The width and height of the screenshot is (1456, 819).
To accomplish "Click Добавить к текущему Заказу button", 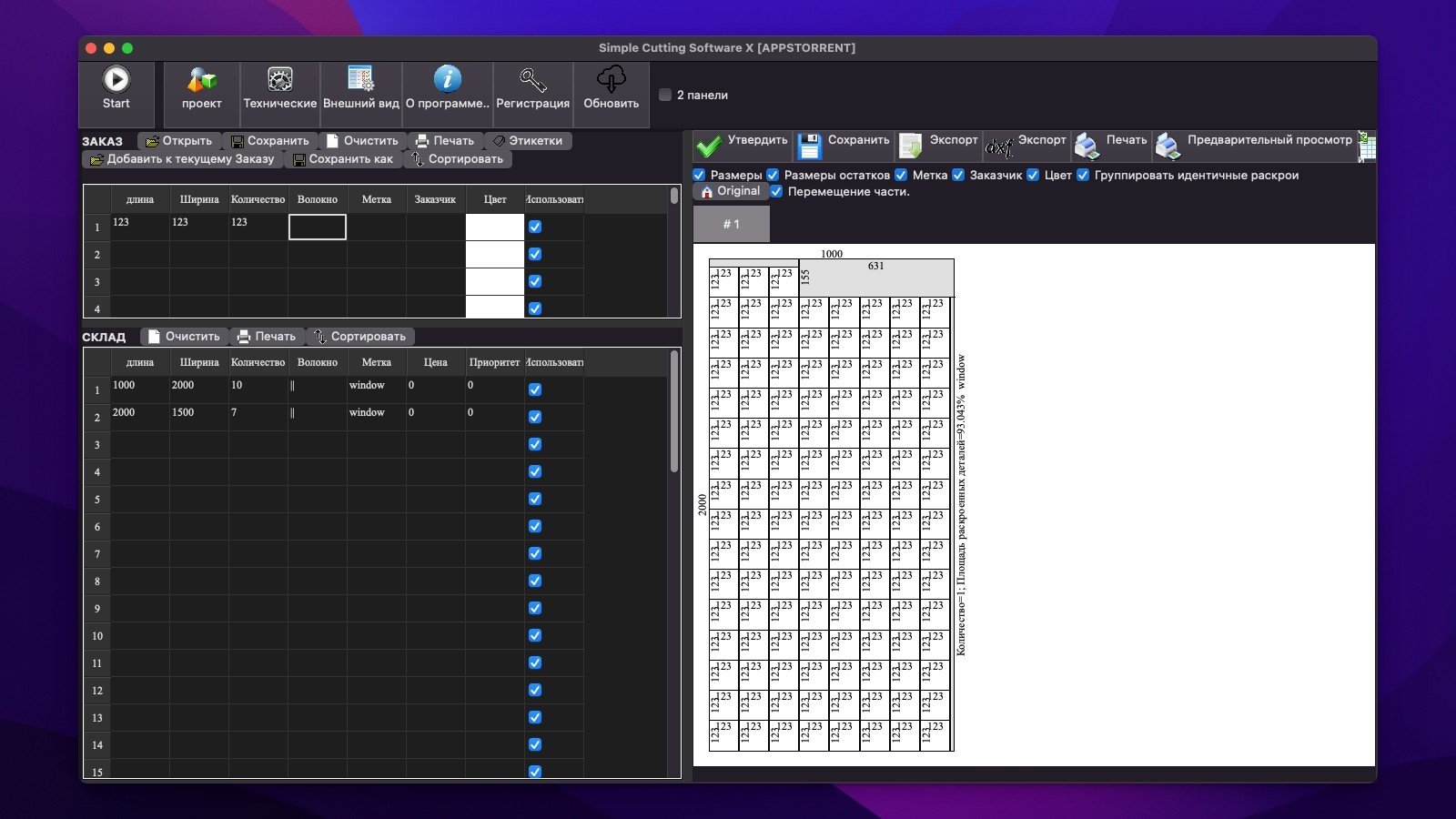I will [x=182, y=159].
